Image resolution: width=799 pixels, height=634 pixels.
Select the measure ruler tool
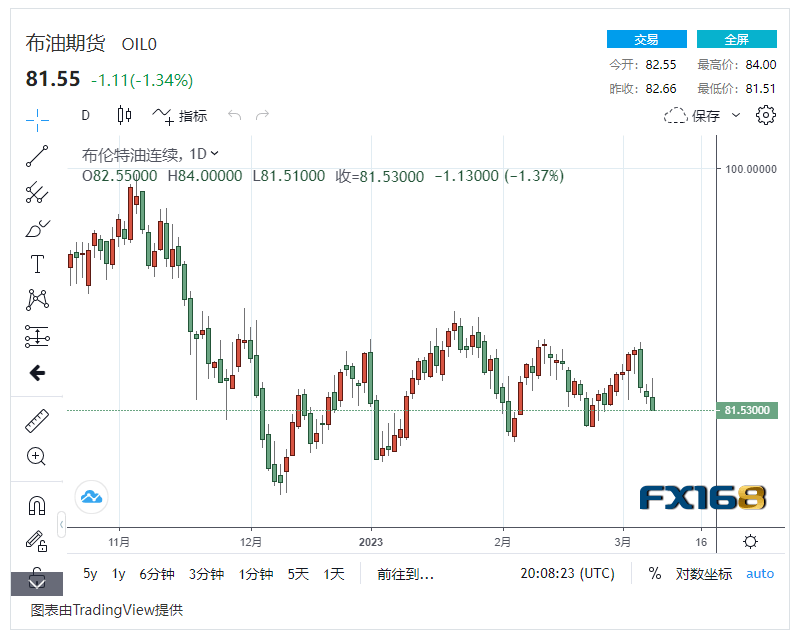(37, 421)
